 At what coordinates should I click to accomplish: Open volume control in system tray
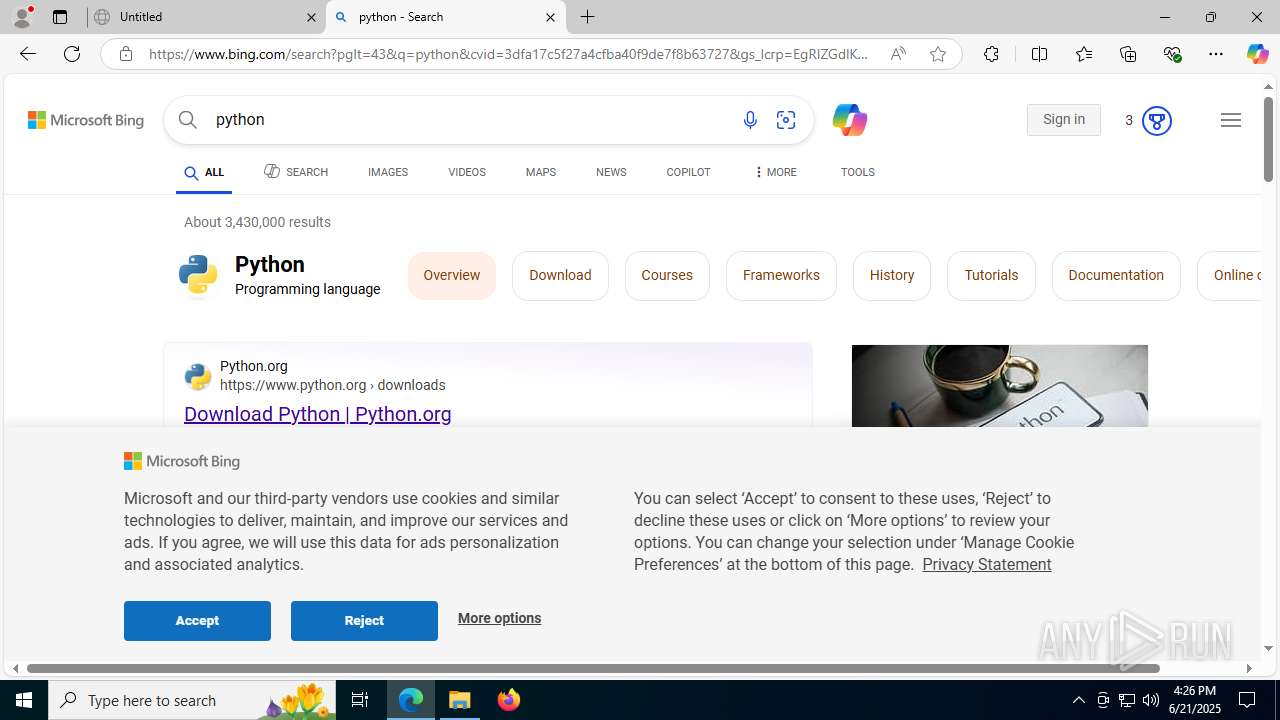(1151, 700)
